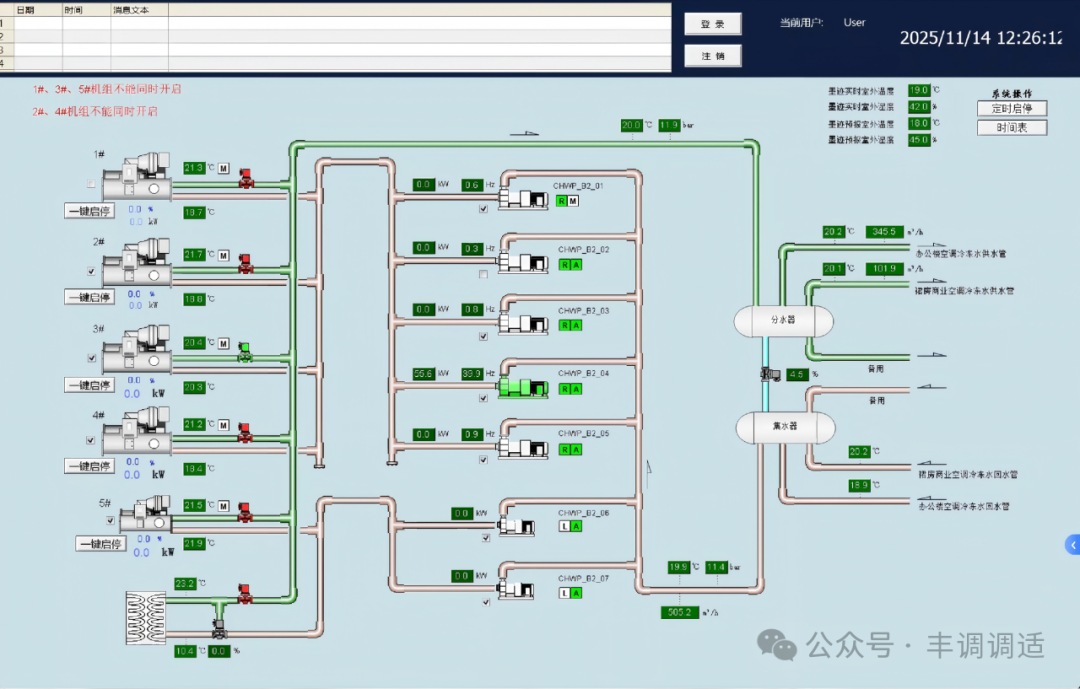This screenshot has width=1080, height=689.
Task: Click bypass valve between 分水器 and 集水器
Action: pyautogui.click(x=770, y=375)
